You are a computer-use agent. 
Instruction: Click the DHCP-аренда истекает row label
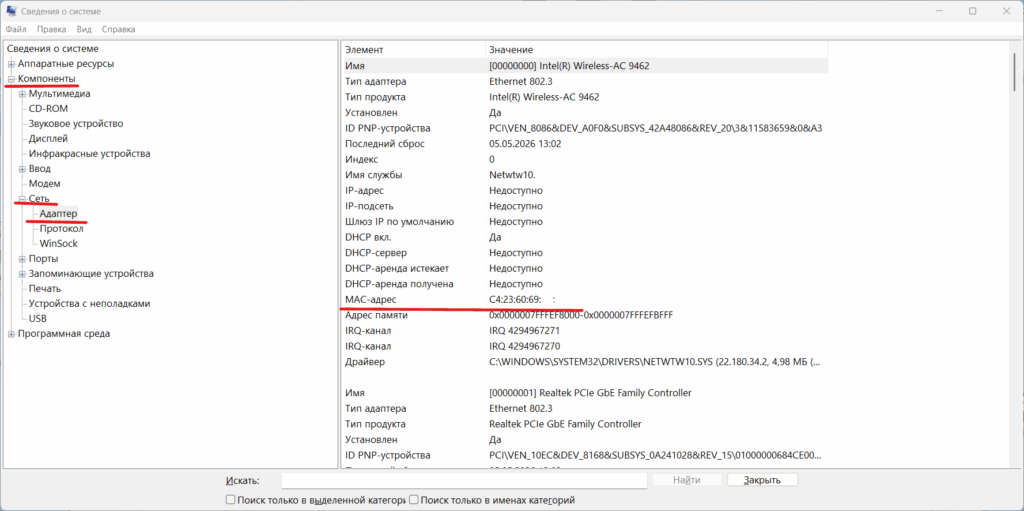coord(397,269)
